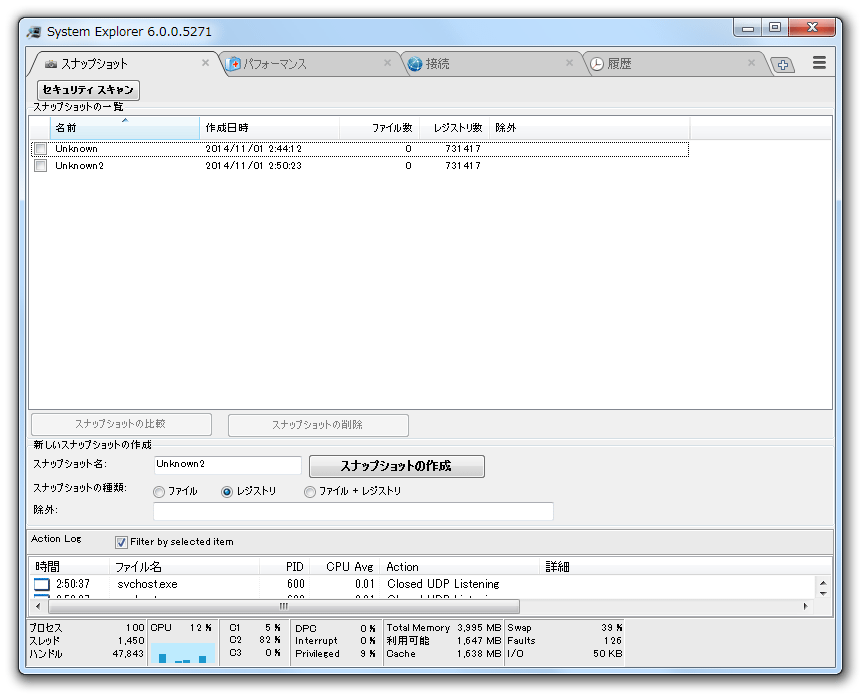Image resolution: width=864 pixels, height=697 pixels.
Task: Toggle Filter by selected item checkbox
Action: [121, 542]
